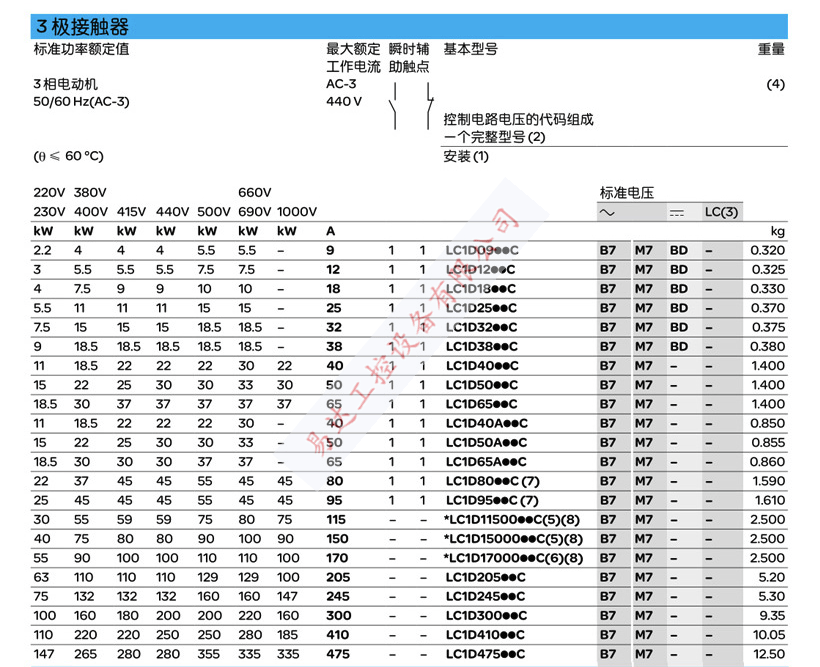Click model "LC1D50●●C"
The height and width of the screenshot is (667, 820).
pyautogui.click(x=482, y=385)
